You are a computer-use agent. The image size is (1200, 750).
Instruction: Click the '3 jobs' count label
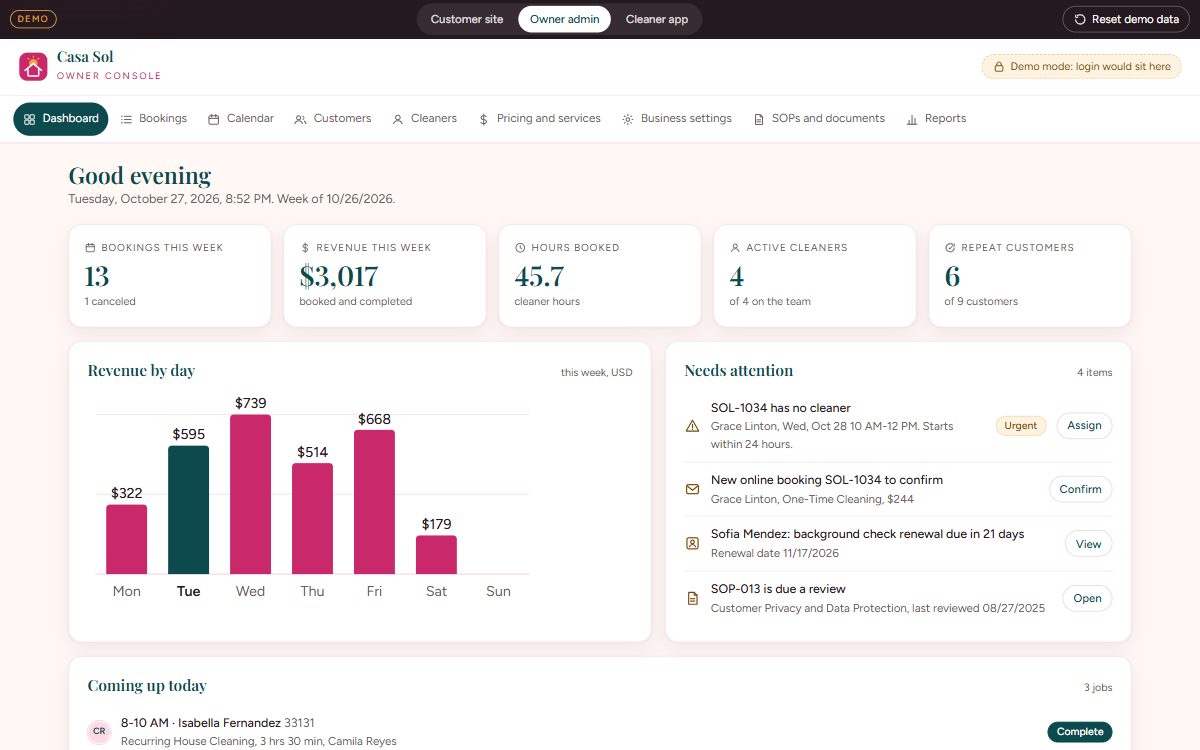[x=1098, y=688]
